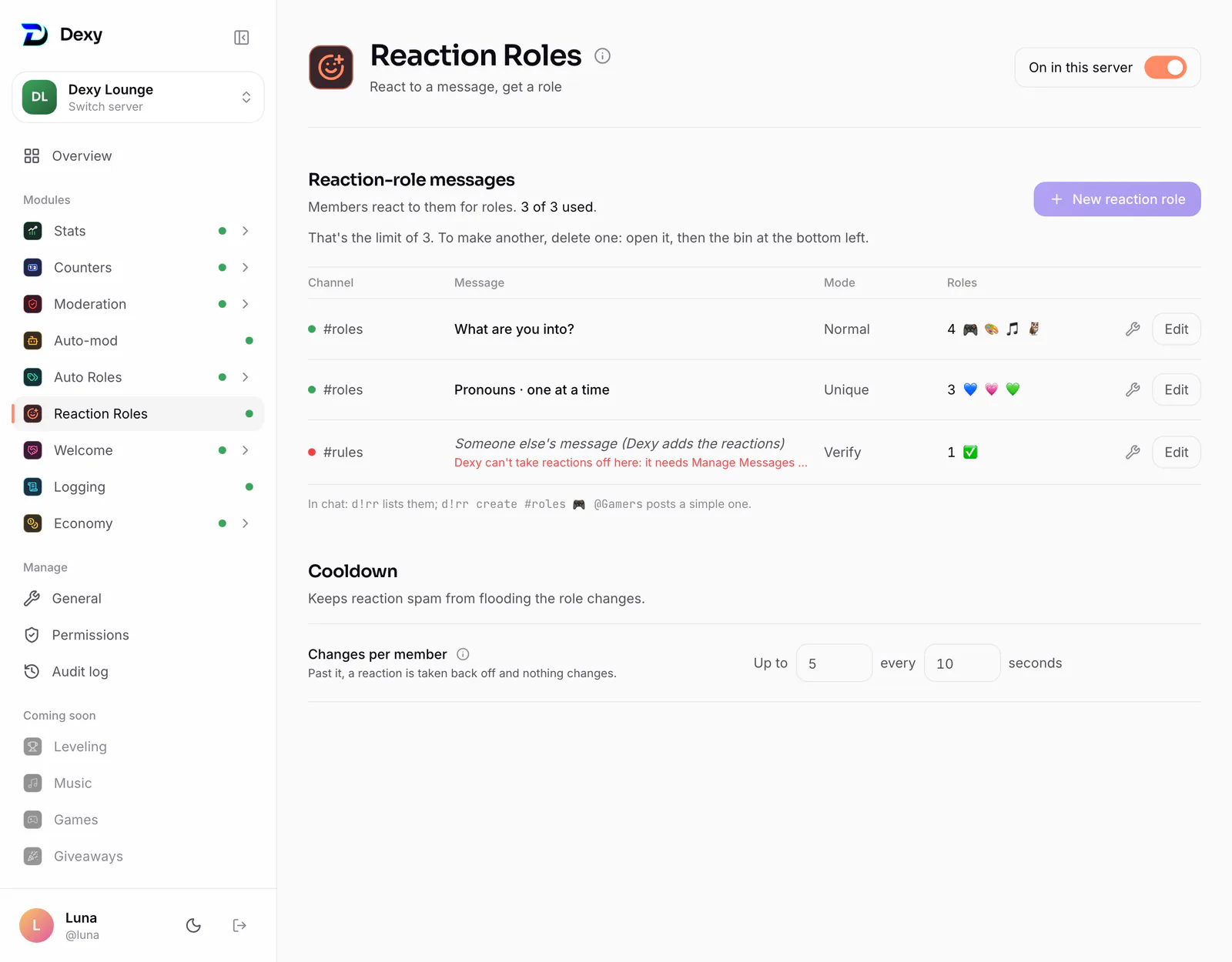The image size is (1232, 962).
Task: Click Luna's profile avatar
Action: point(36,926)
